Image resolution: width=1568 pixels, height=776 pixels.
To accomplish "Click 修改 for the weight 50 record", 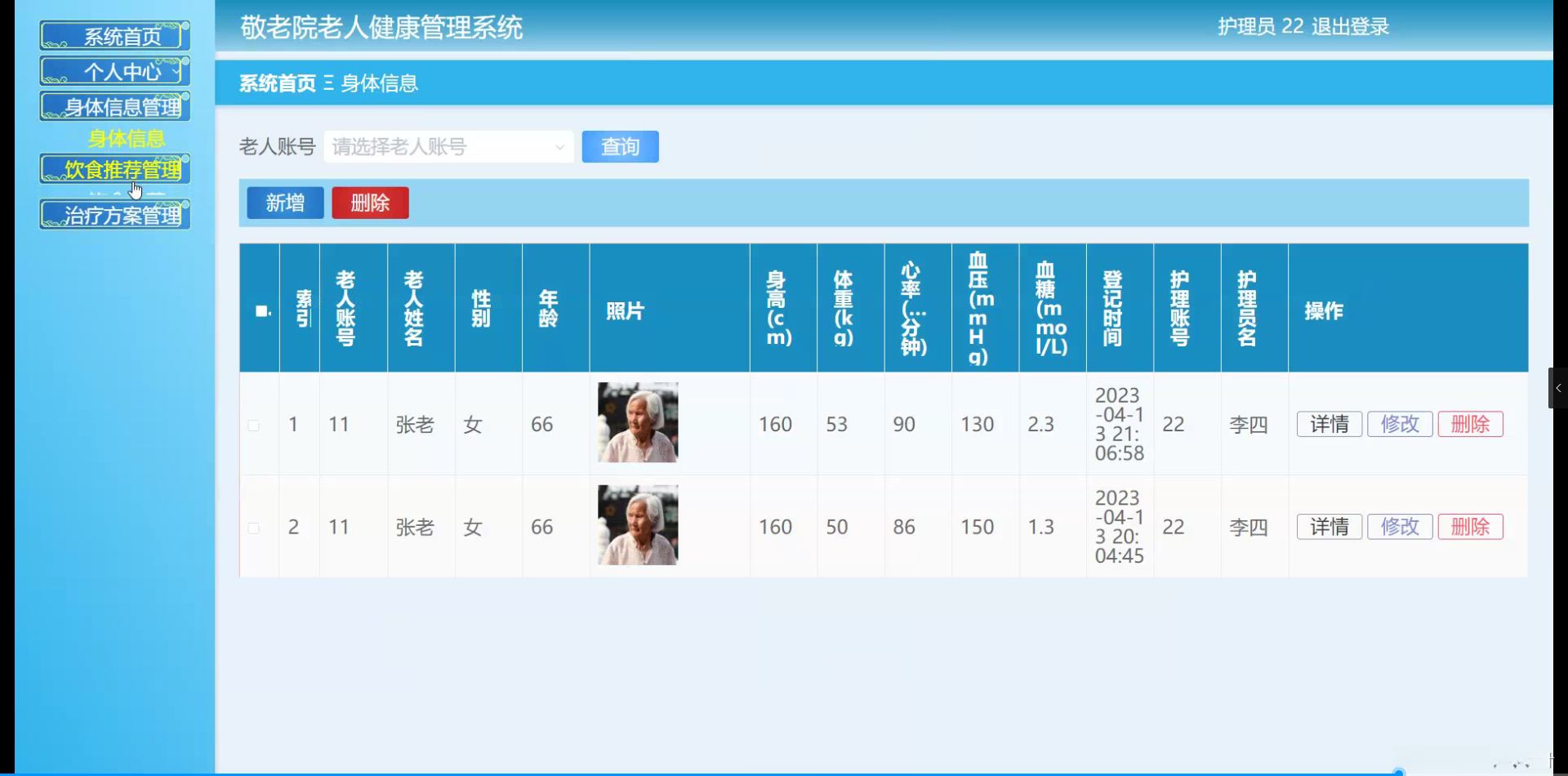I will (1400, 527).
